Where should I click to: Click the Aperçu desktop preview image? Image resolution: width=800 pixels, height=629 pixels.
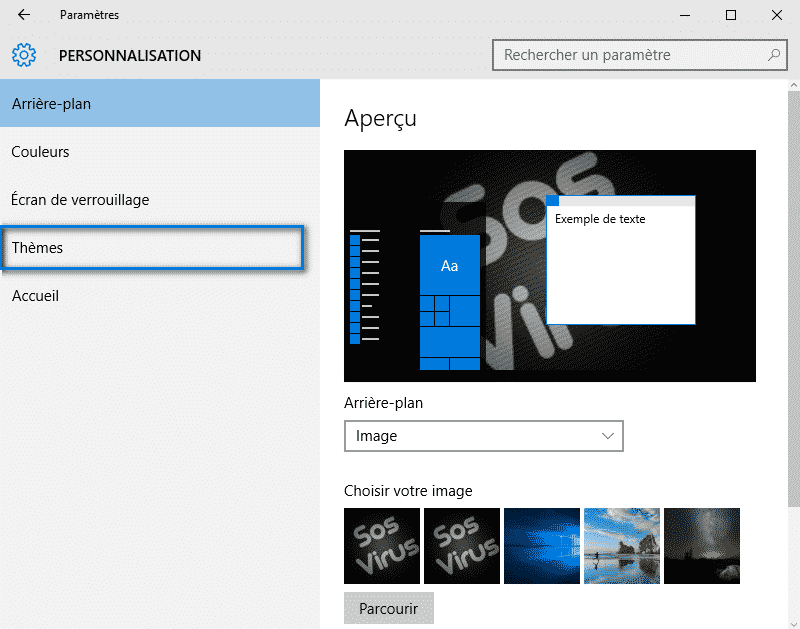(549, 266)
